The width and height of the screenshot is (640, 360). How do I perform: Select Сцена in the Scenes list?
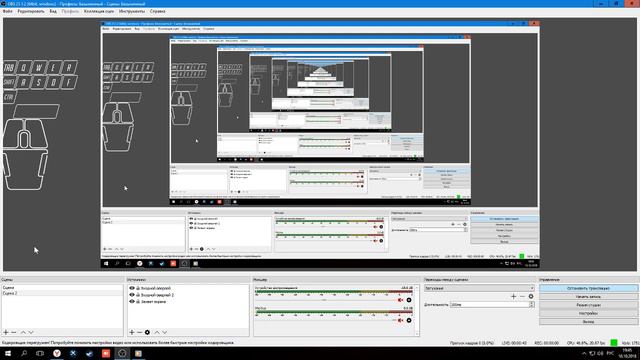pyautogui.click(x=62, y=288)
